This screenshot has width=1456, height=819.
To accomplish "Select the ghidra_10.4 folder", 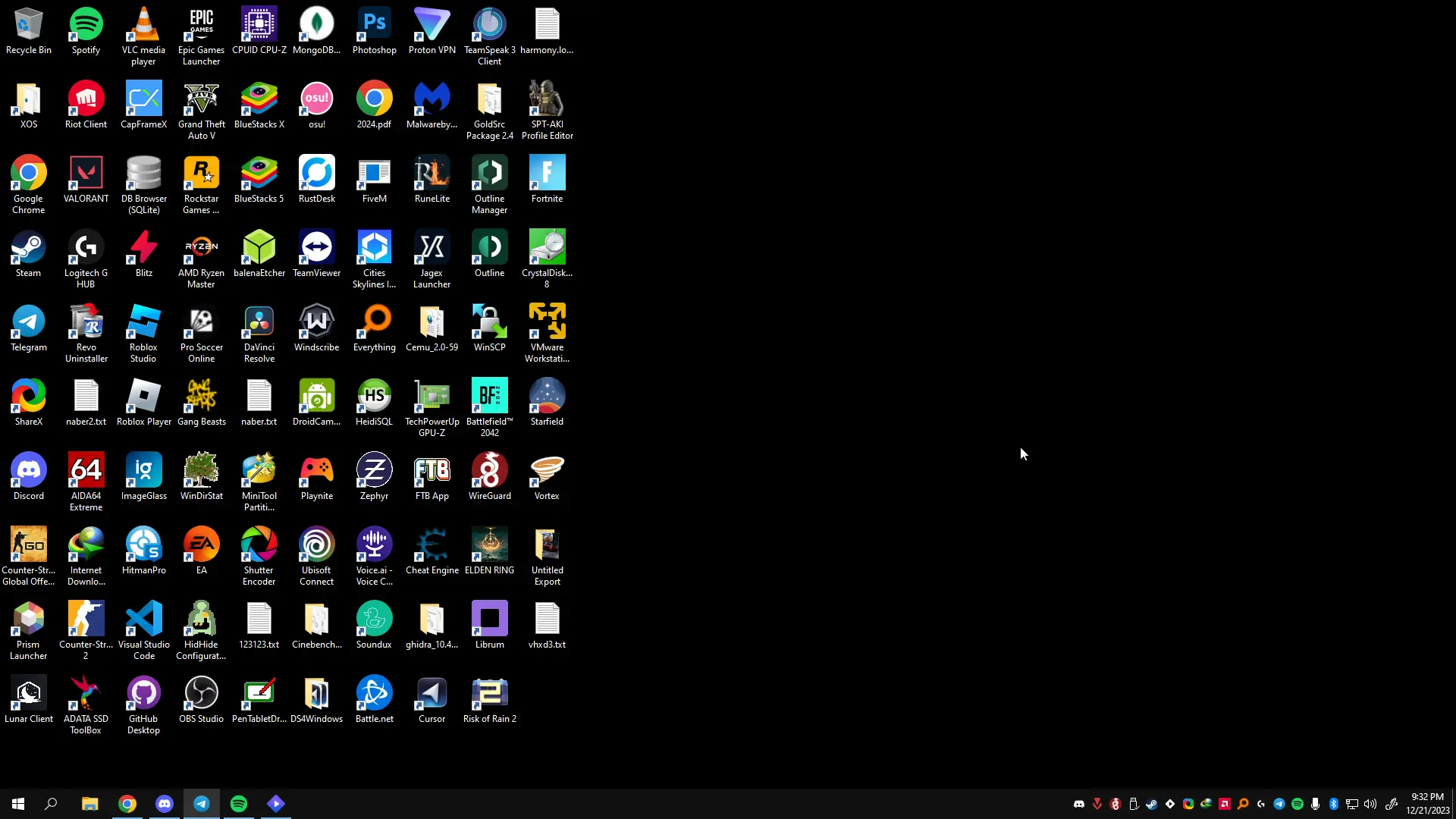I will [x=432, y=626].
